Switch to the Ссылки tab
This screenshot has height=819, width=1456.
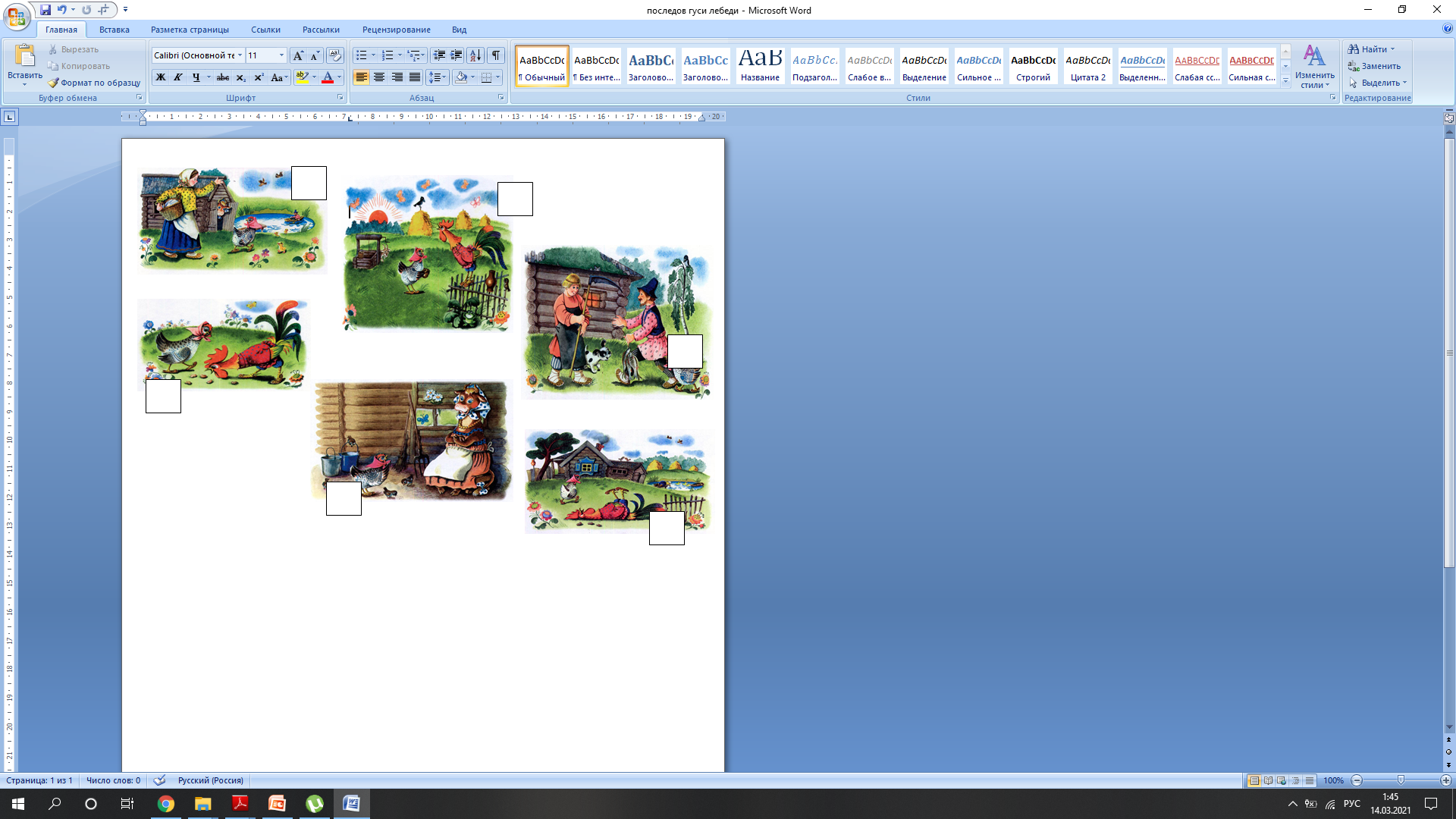click(265, 30)
